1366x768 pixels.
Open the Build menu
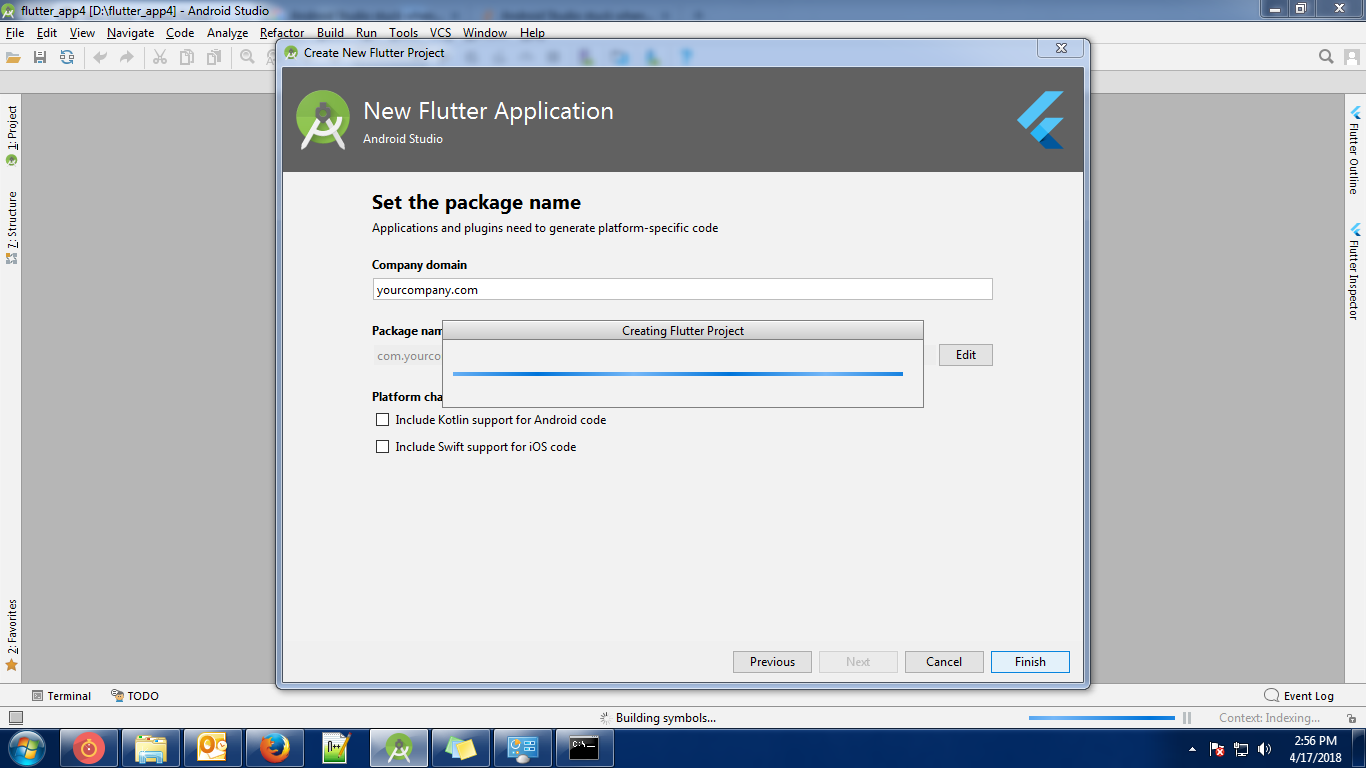pyautogui.click(x=330, y=33)
